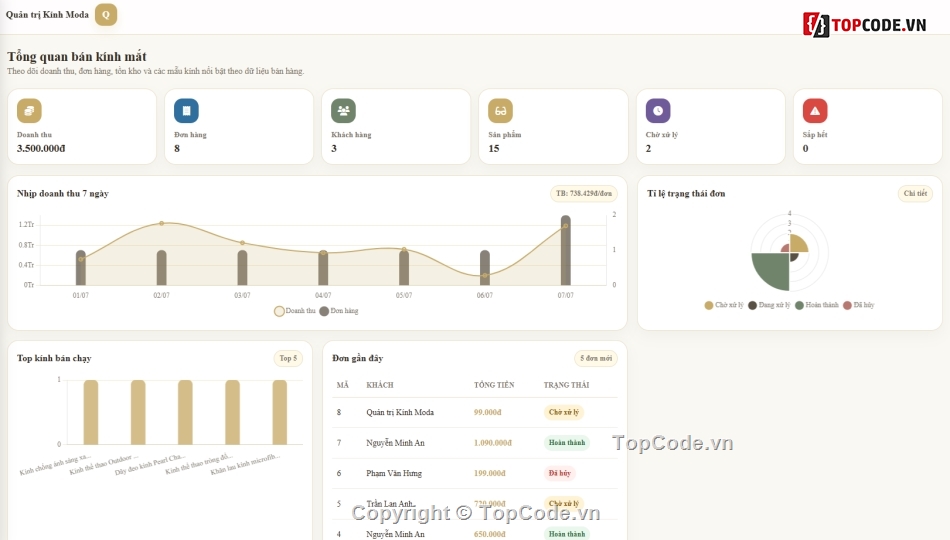The width and height of the screenshot is (950, 540).
Task: Click the 3.500.000đ revenue value
Action: point(41,148)
